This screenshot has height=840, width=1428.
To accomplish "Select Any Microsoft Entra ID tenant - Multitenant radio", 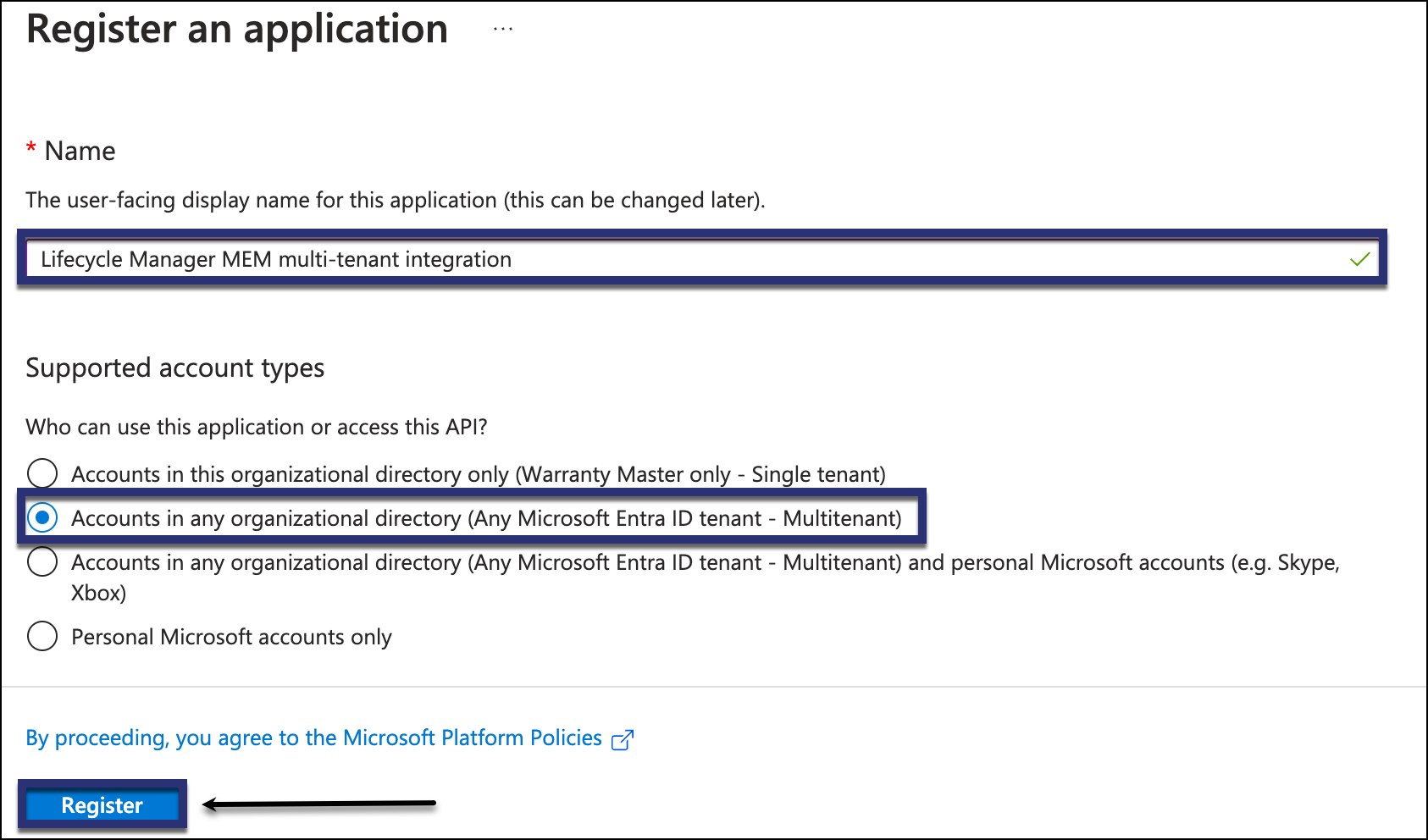I will tap(42, 517).
